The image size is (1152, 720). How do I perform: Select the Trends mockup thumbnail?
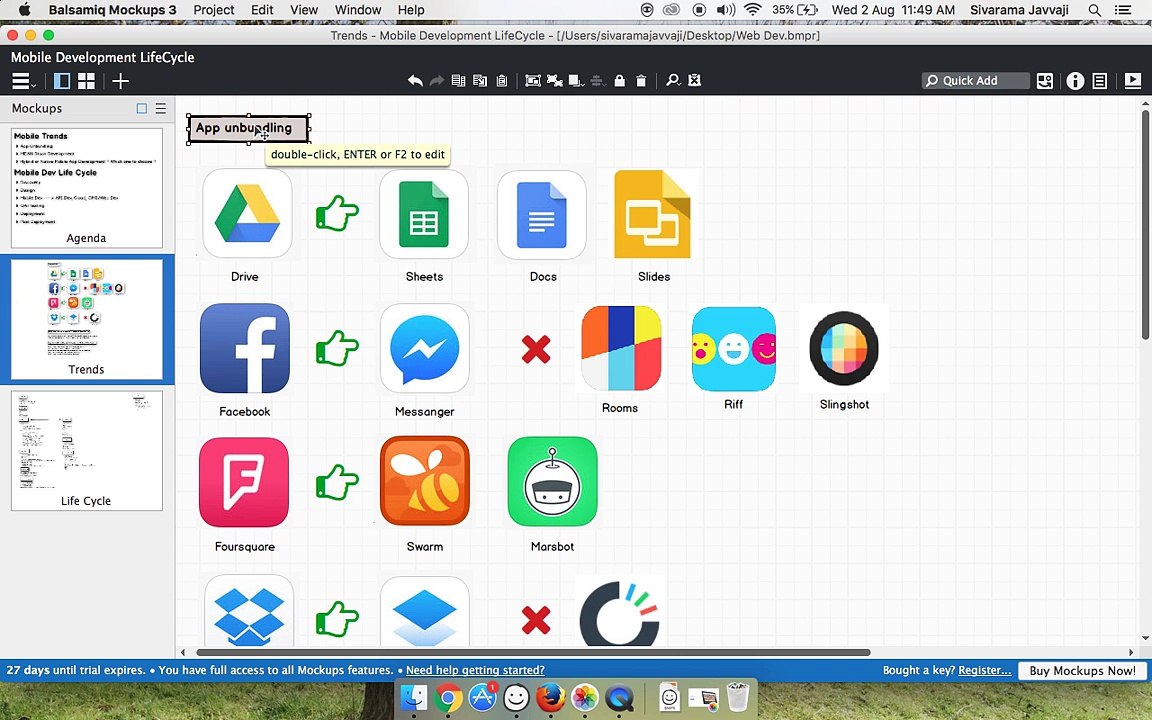87,319
